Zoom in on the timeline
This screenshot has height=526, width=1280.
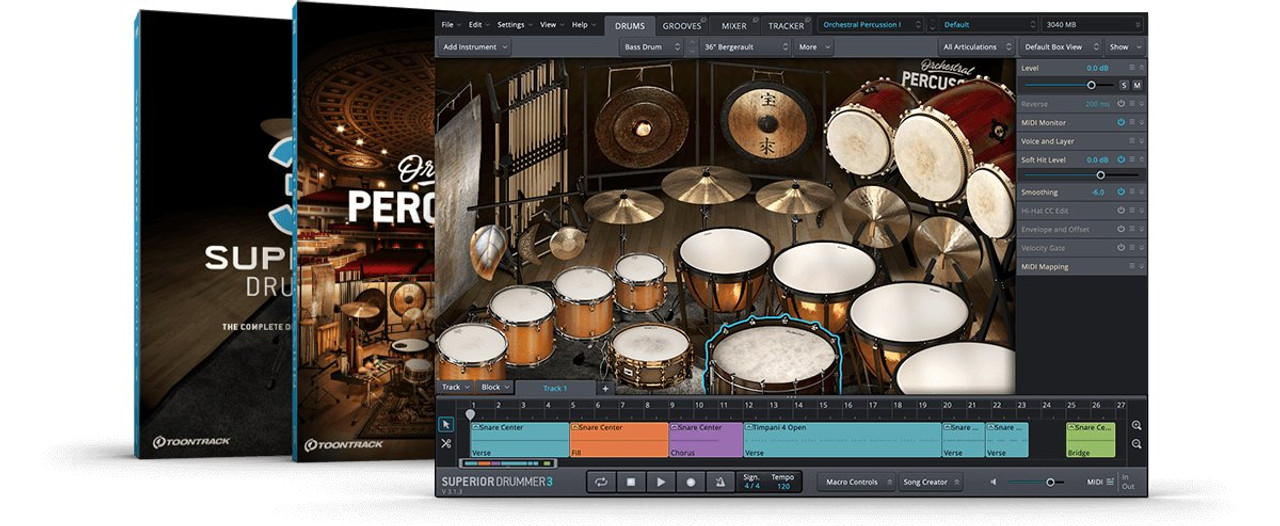click(x=1137, y=425)
